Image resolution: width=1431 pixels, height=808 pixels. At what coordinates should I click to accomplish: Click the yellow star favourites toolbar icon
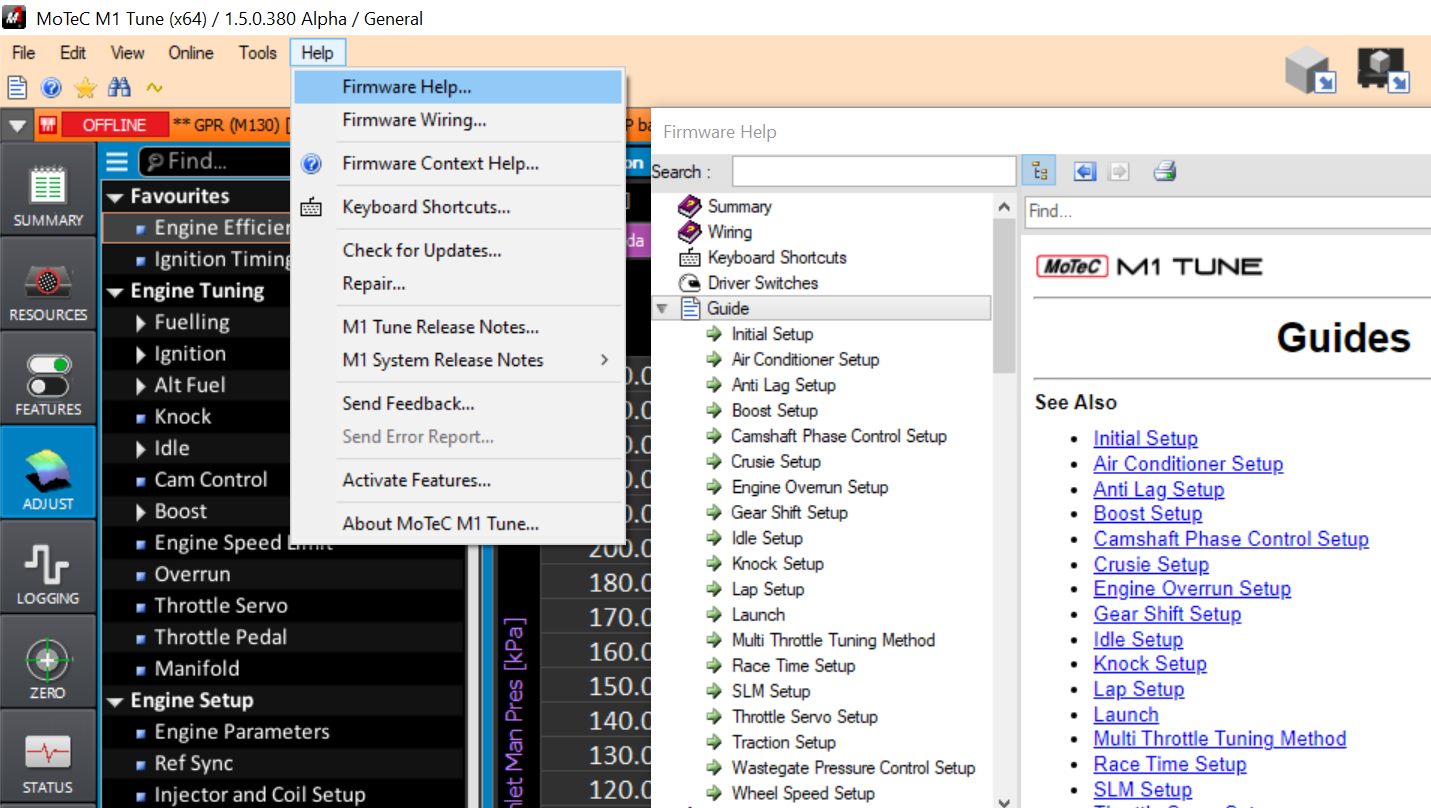point(85,88)
